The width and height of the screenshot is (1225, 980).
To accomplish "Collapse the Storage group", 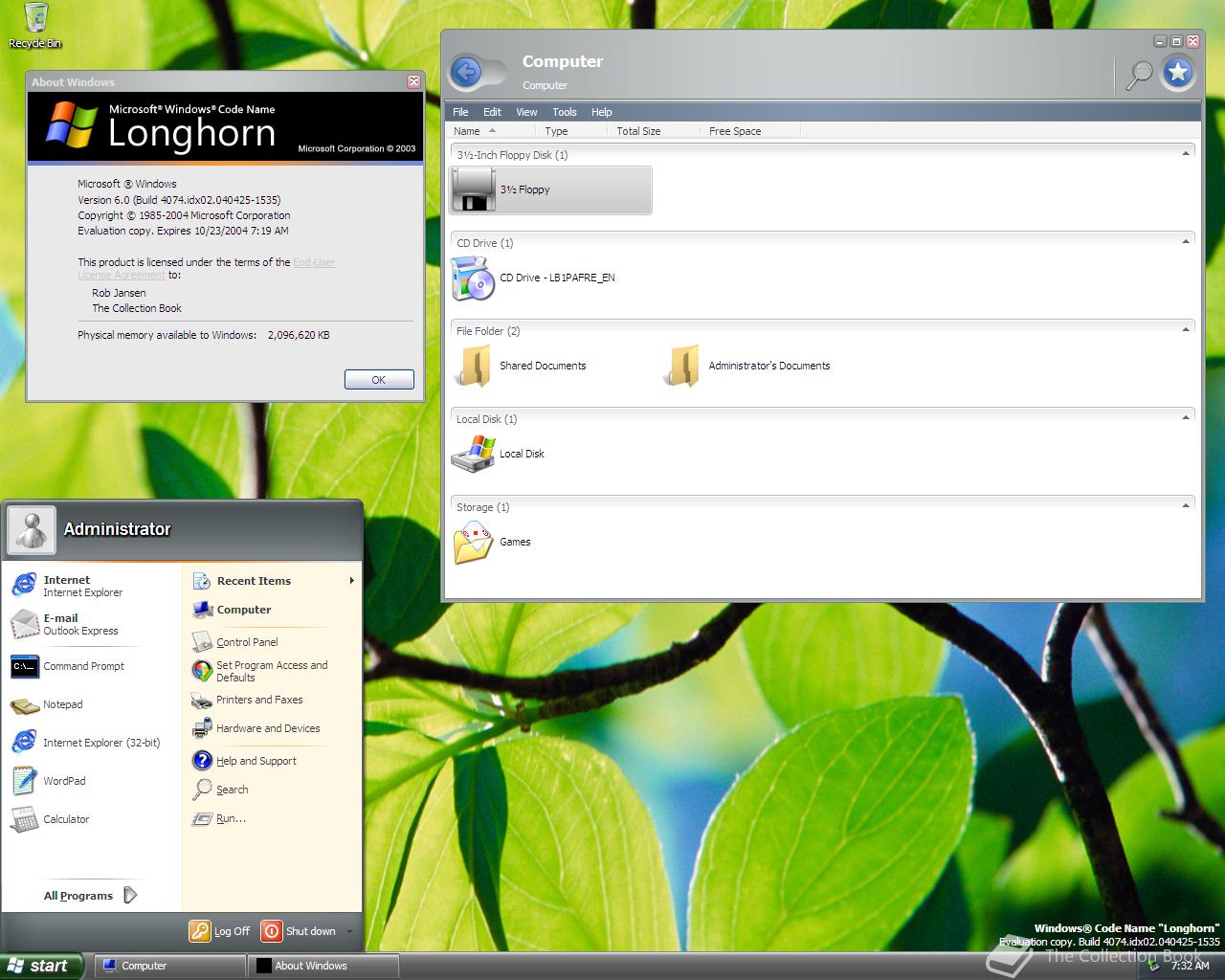I will 1186,506.
